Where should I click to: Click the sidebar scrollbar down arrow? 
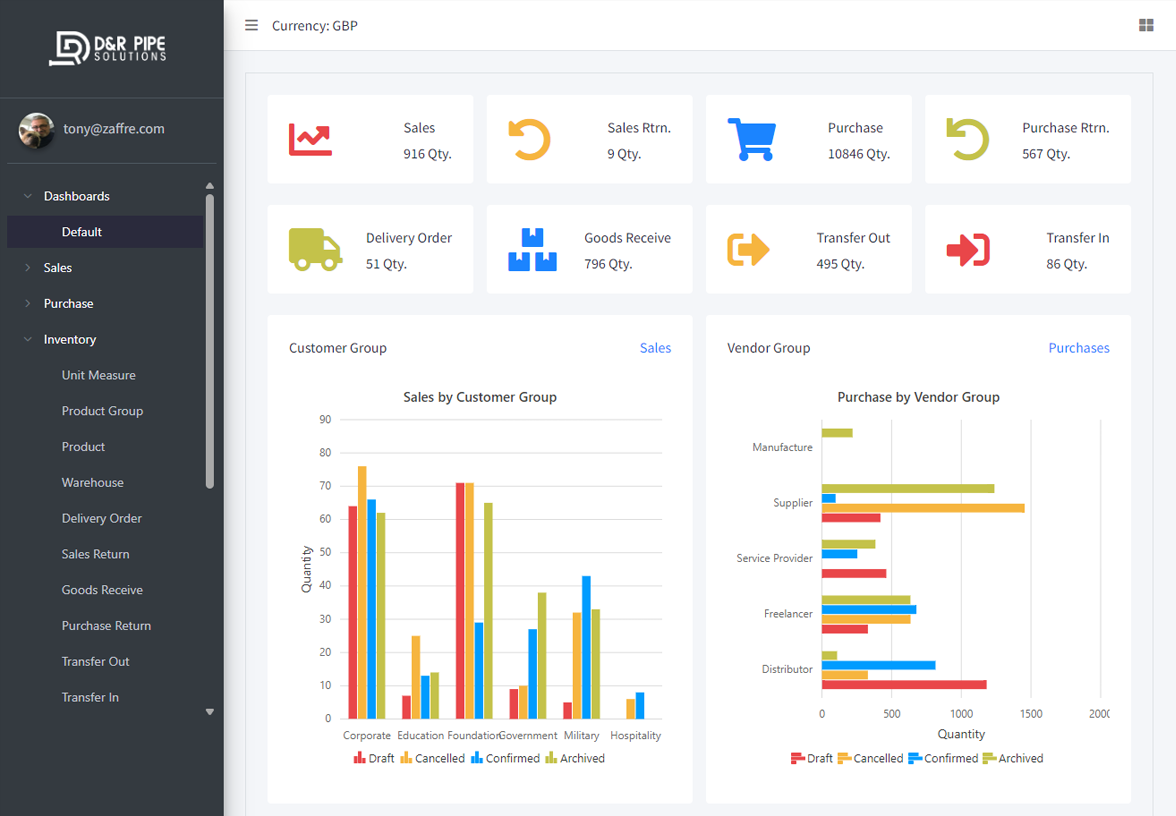click(210, 712)
